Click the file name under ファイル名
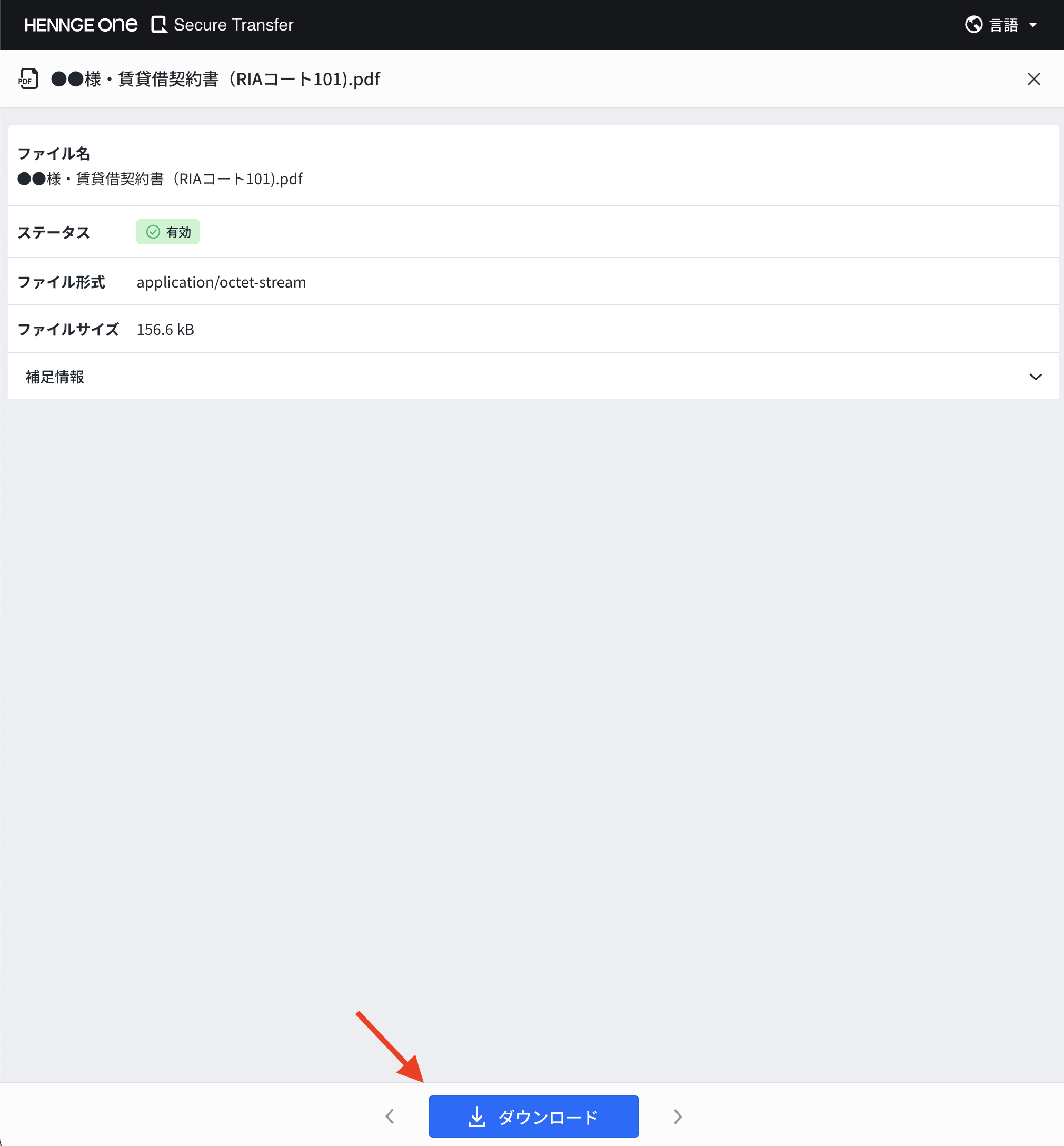 pos(160,179)
